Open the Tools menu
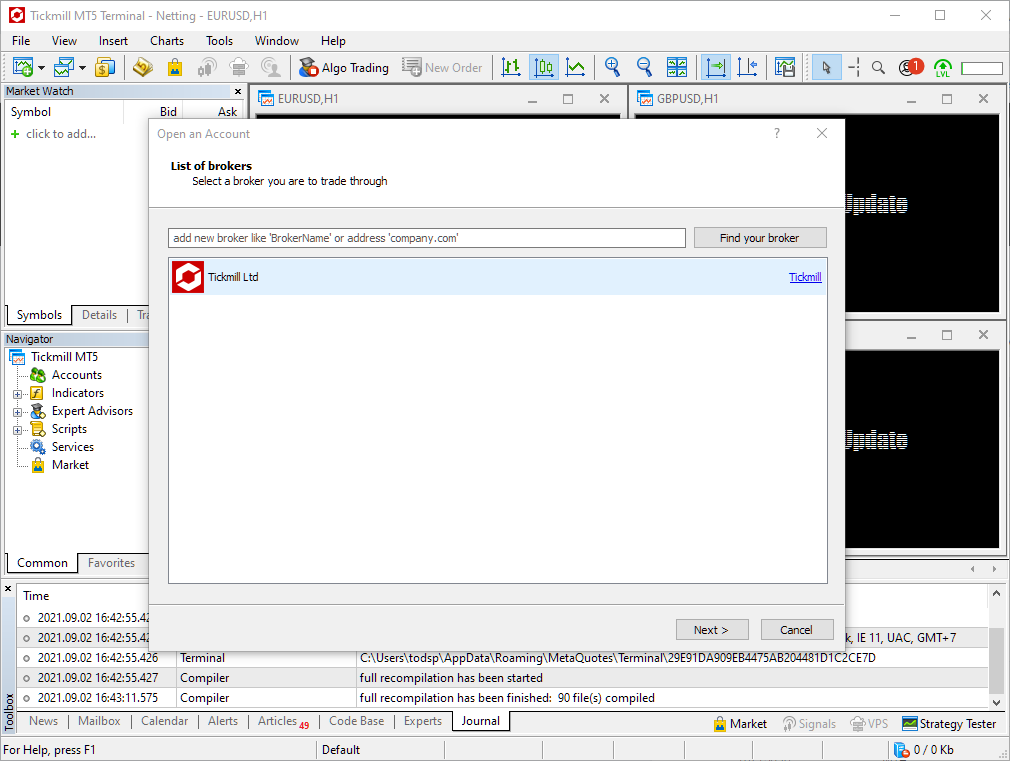Viewport: 1010px width, 761px height. (x=219, y=41)
